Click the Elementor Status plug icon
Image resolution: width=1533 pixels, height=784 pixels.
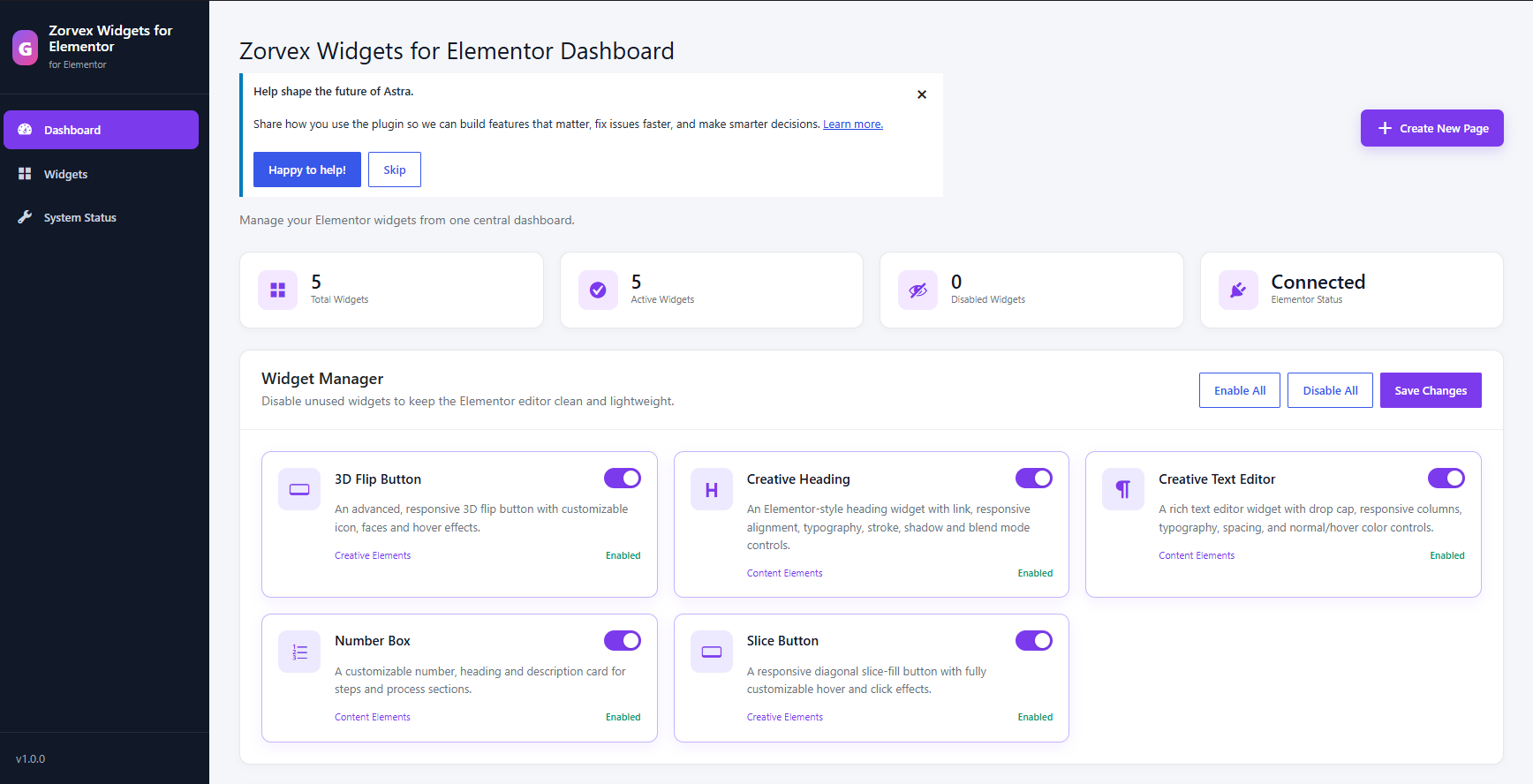click(1238, 290)
